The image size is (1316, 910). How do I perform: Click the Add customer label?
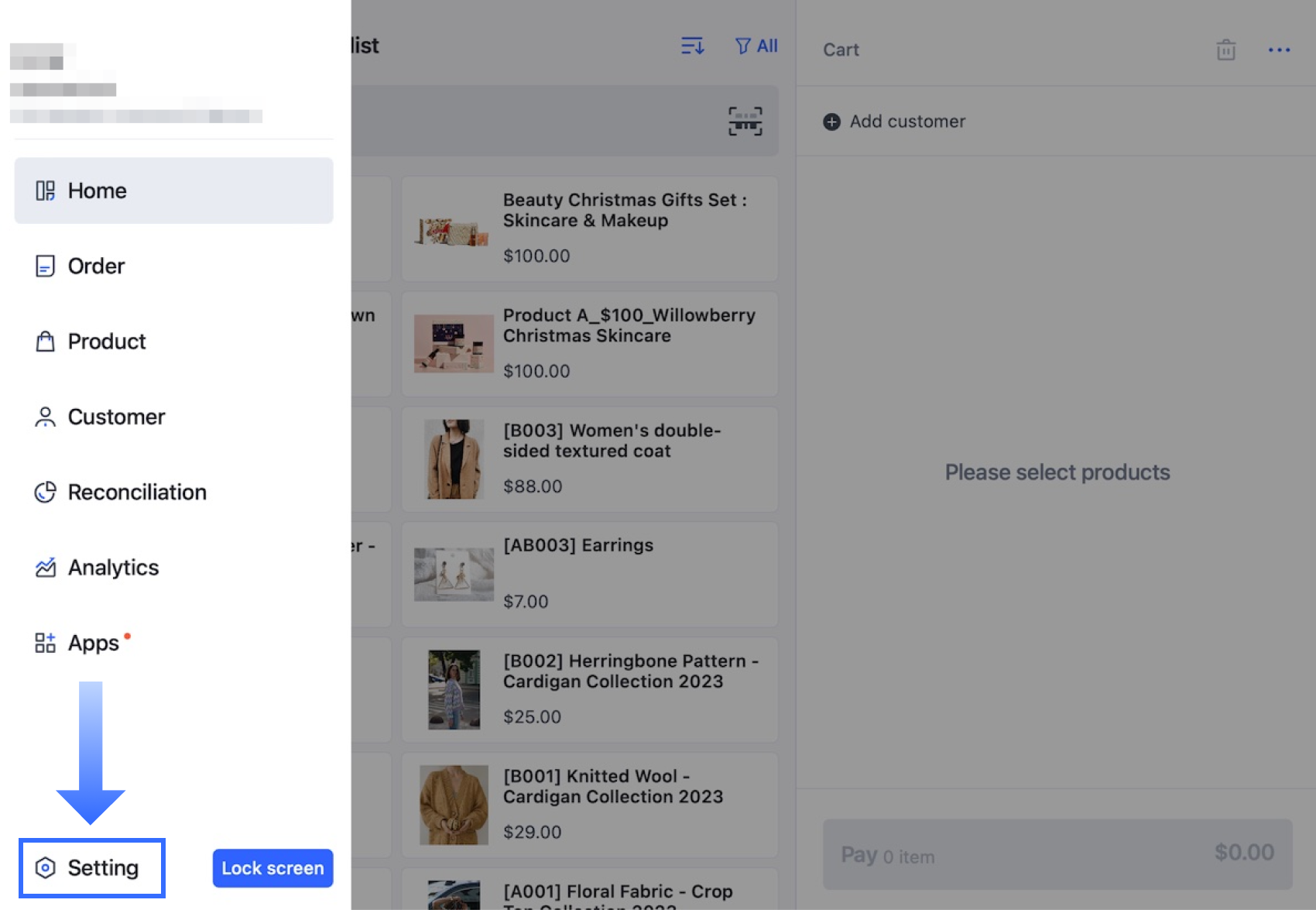(x=907, y=122)
